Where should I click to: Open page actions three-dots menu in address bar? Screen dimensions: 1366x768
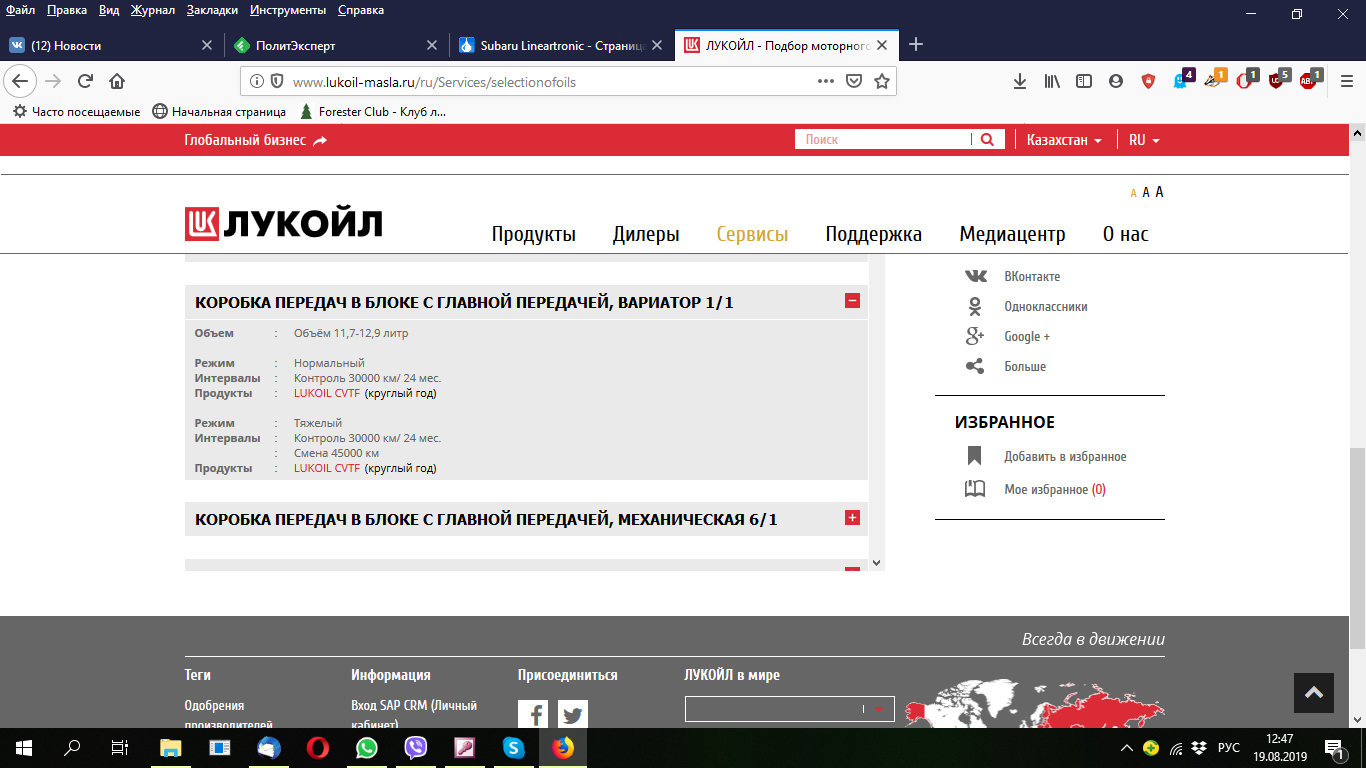(x=826, y=81)
